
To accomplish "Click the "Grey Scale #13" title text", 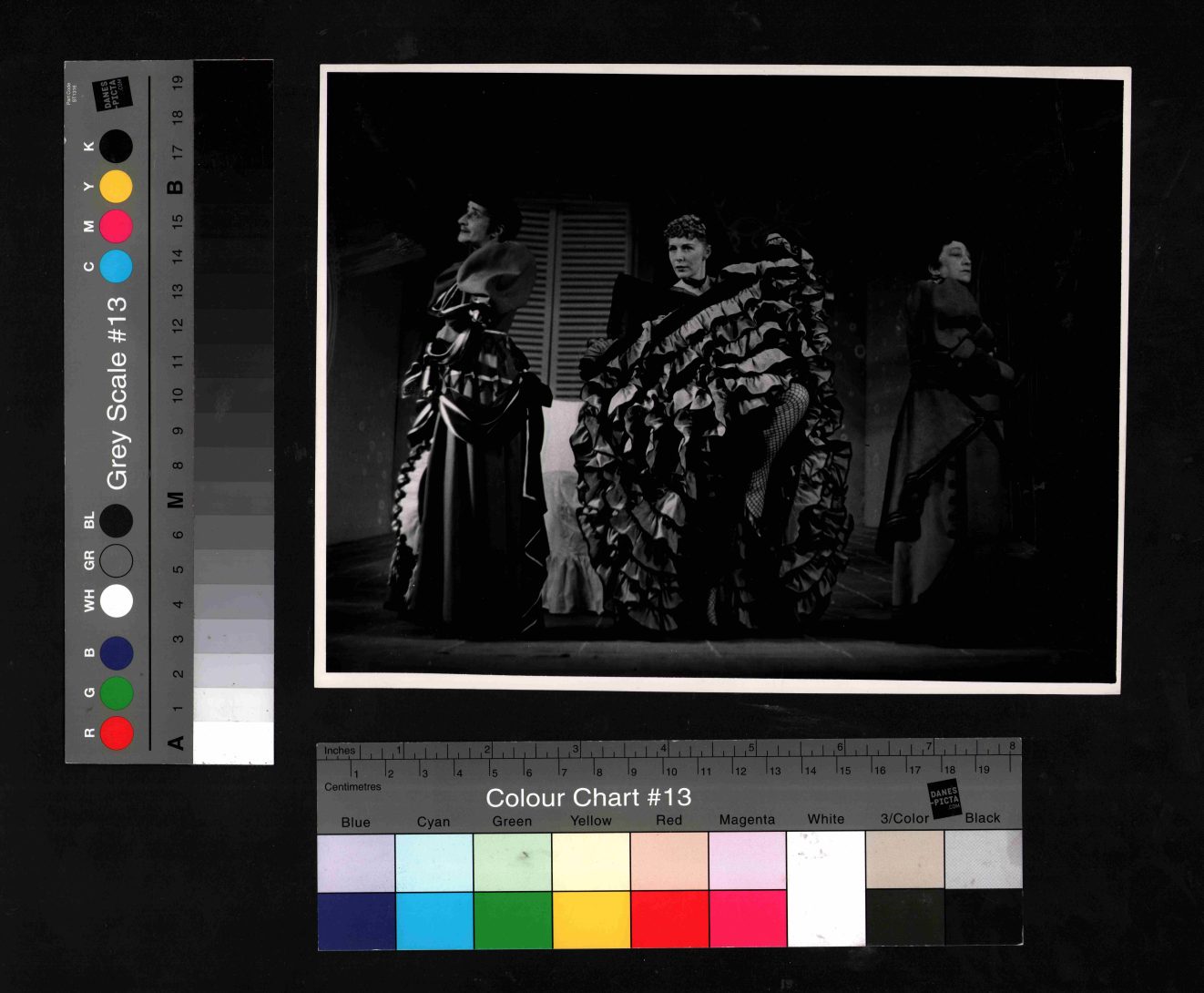I will click(117, 393).
